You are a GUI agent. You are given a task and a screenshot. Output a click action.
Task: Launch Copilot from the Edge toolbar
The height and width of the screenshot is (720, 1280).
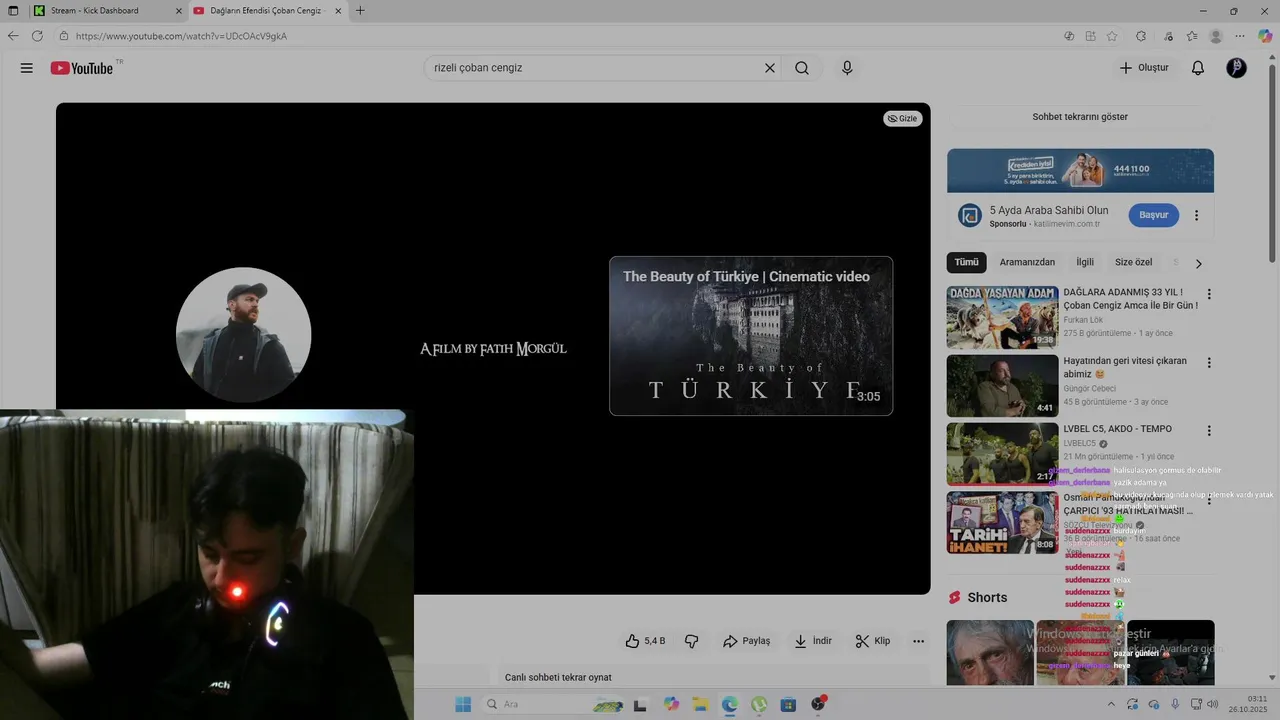(x=1265, y=36)
